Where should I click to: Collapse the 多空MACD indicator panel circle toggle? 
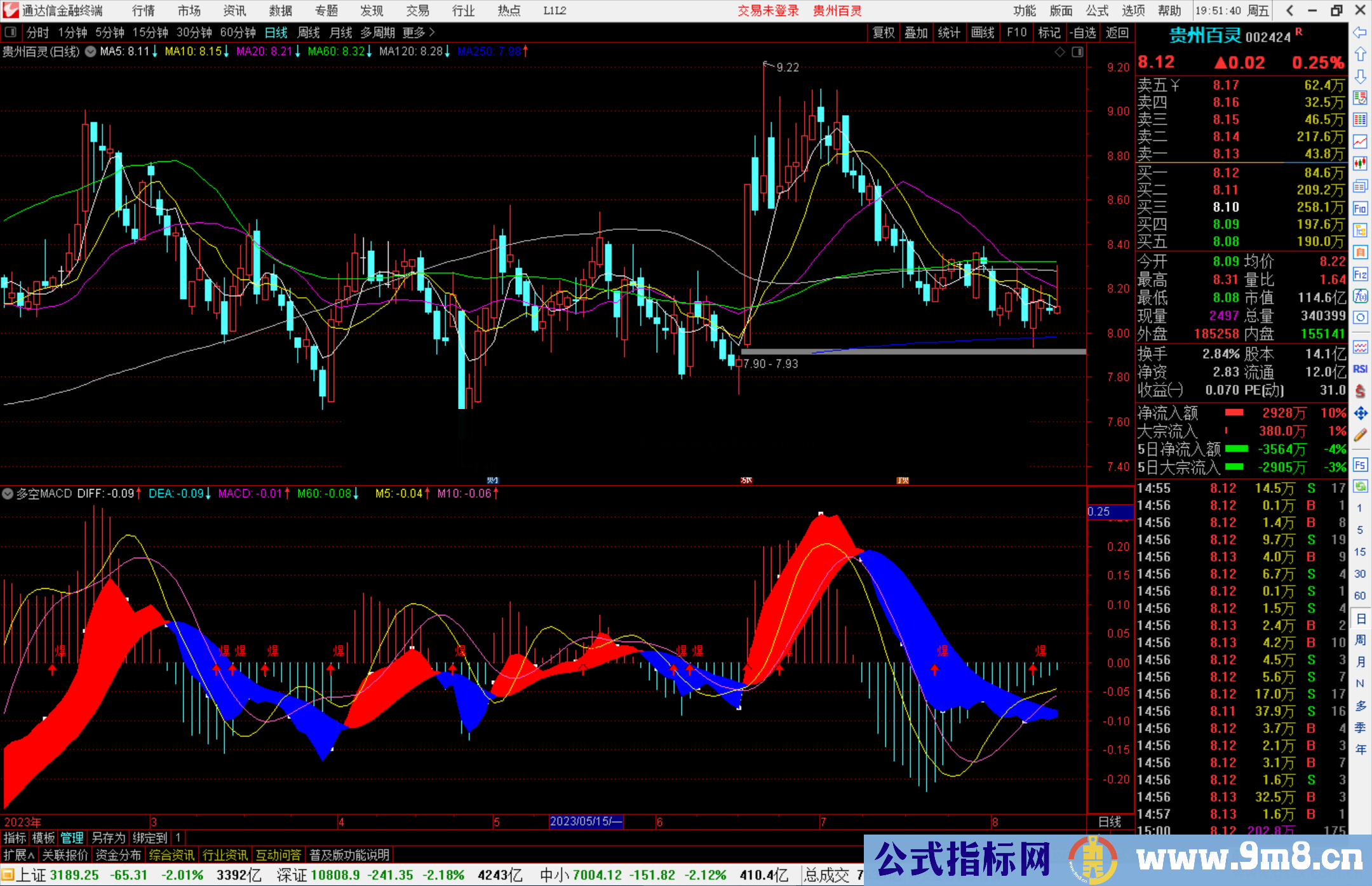tap(7, 493)
